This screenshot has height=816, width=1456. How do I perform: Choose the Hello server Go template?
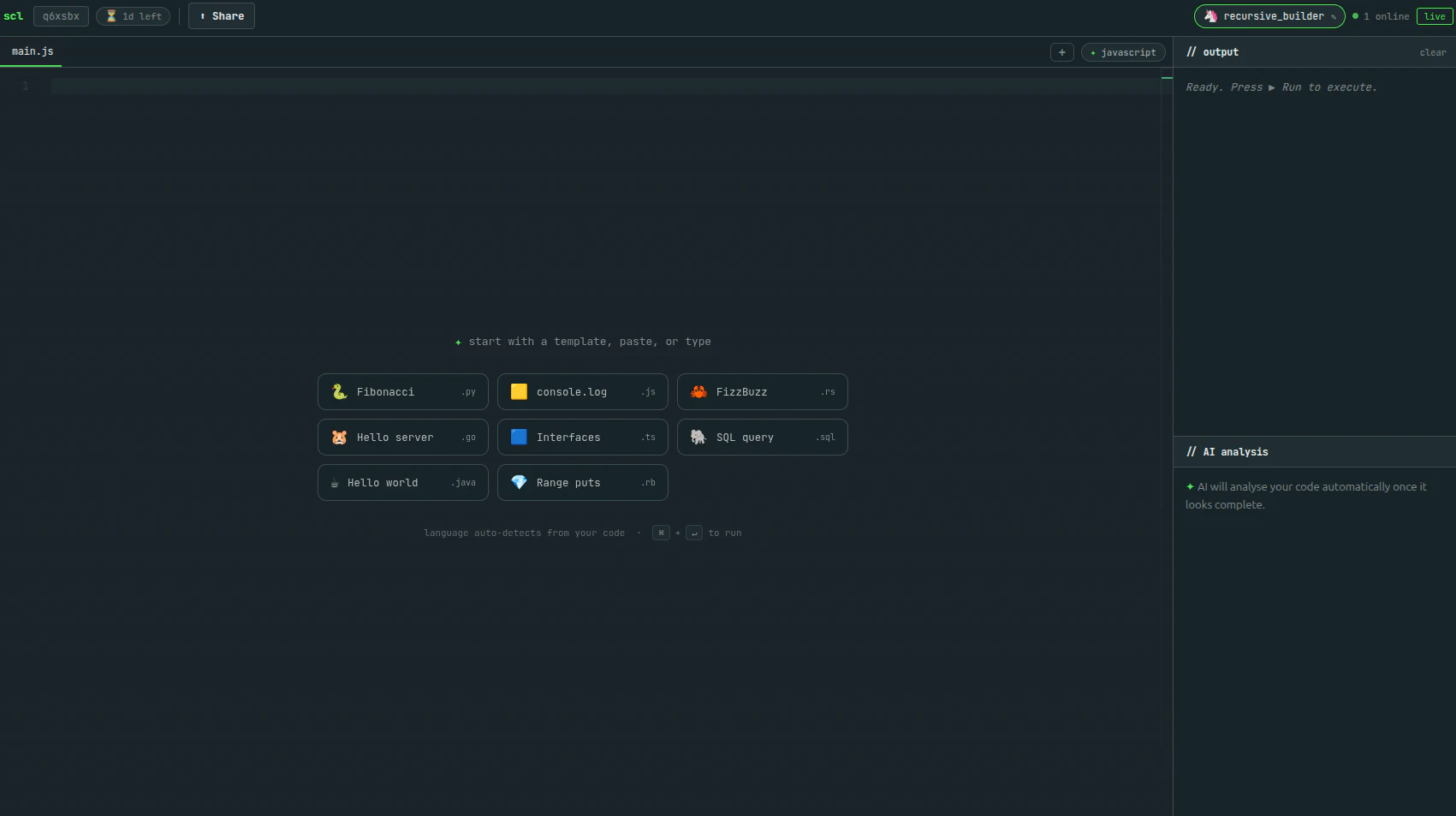403,438
